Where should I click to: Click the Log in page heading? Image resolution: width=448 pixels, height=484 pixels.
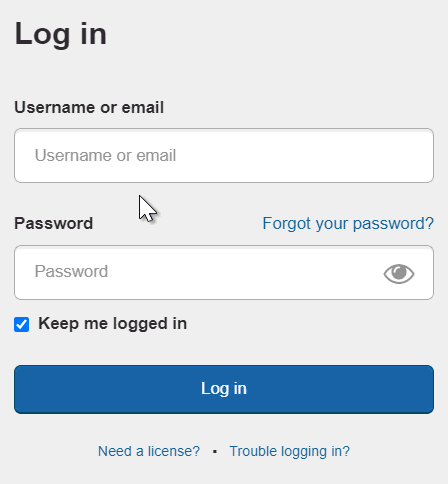pyautogui.click(x=61, y=34)
